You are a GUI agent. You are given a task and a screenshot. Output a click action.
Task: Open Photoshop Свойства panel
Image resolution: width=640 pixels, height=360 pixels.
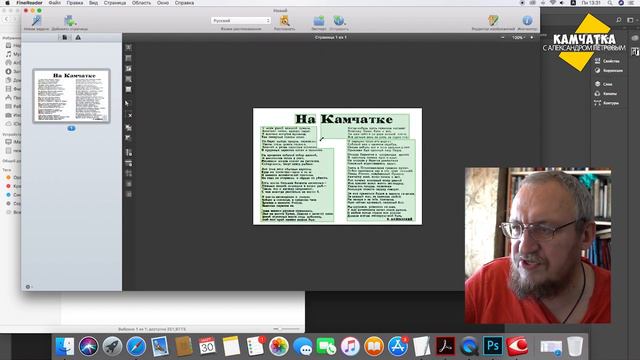[607, 61]
